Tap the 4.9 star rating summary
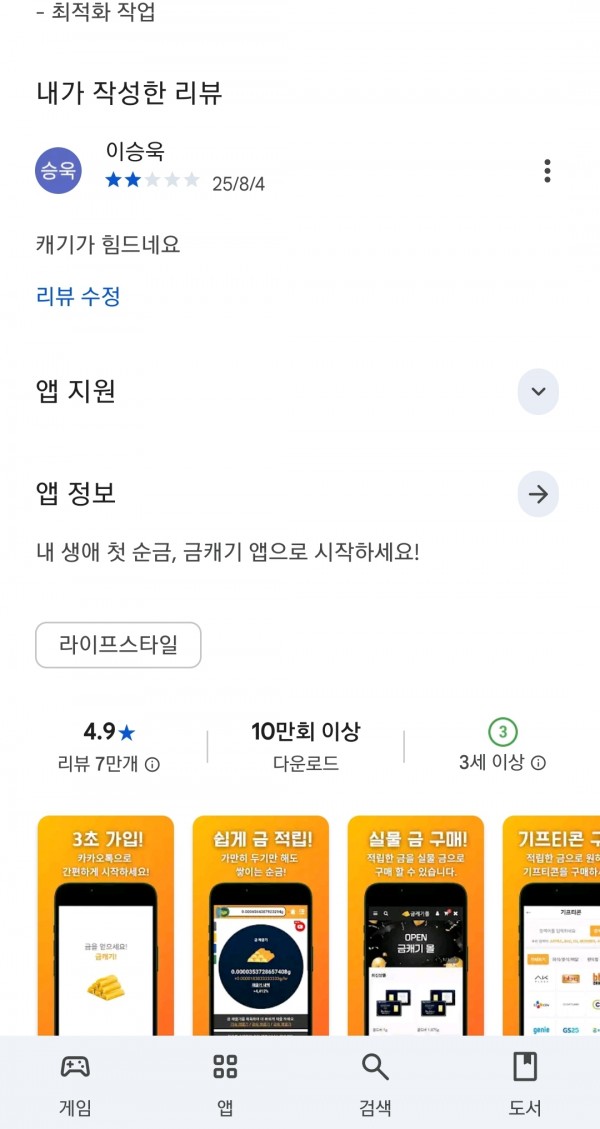The image size is (600, 1129). (x=109, y=733)
